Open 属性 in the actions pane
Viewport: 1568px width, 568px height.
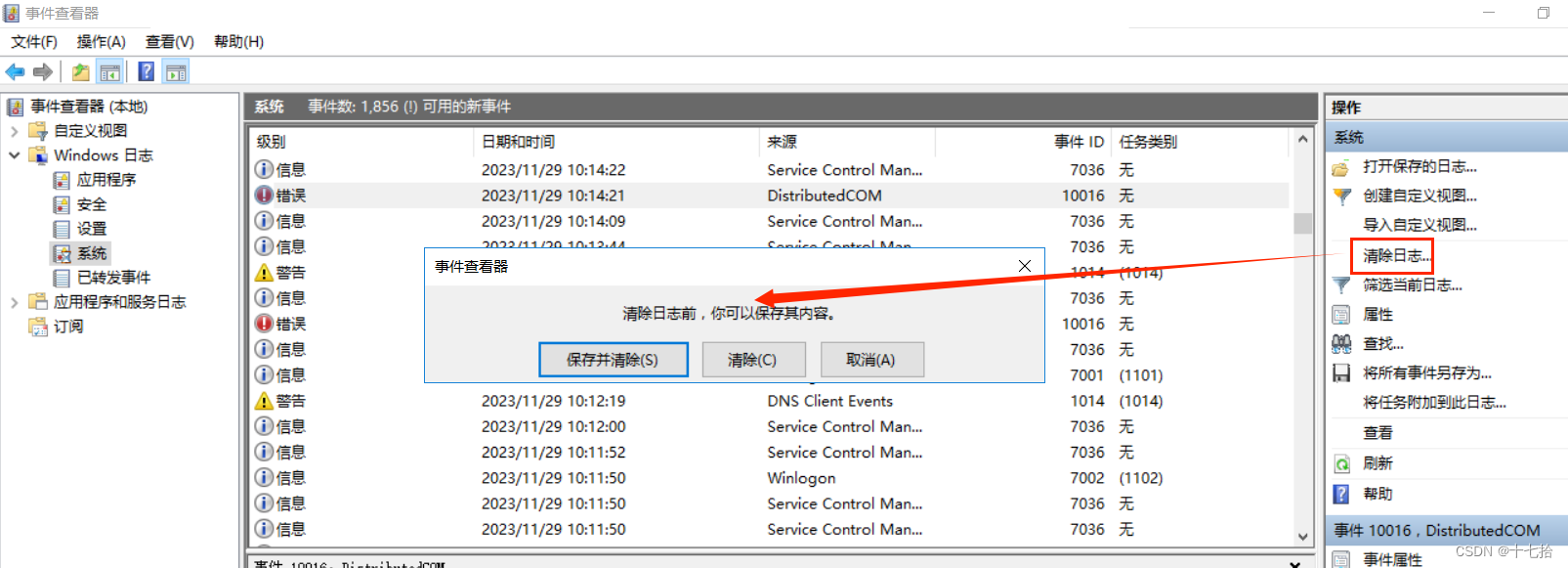pos(1377,315)
